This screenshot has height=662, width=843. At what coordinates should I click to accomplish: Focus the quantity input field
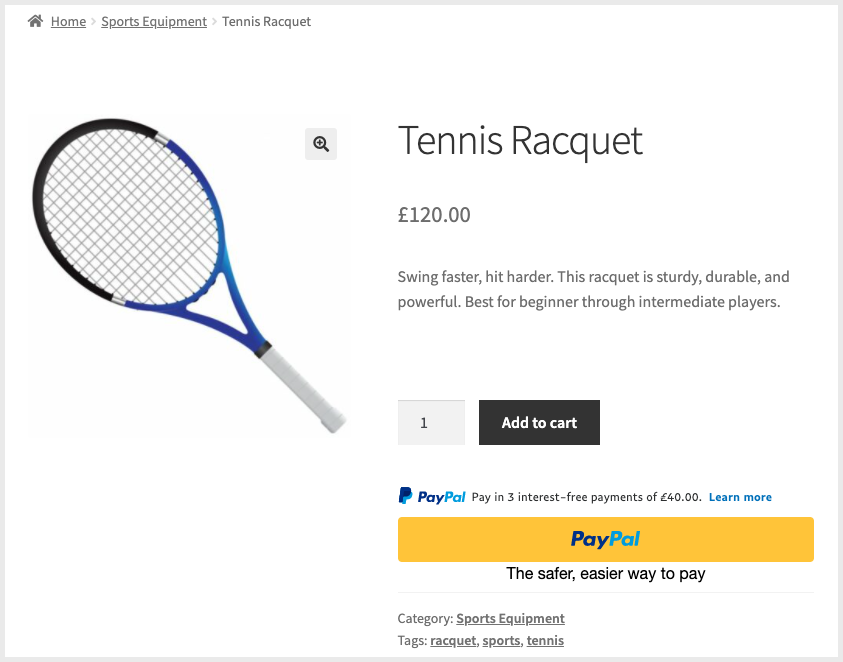(x=431, y=423)
